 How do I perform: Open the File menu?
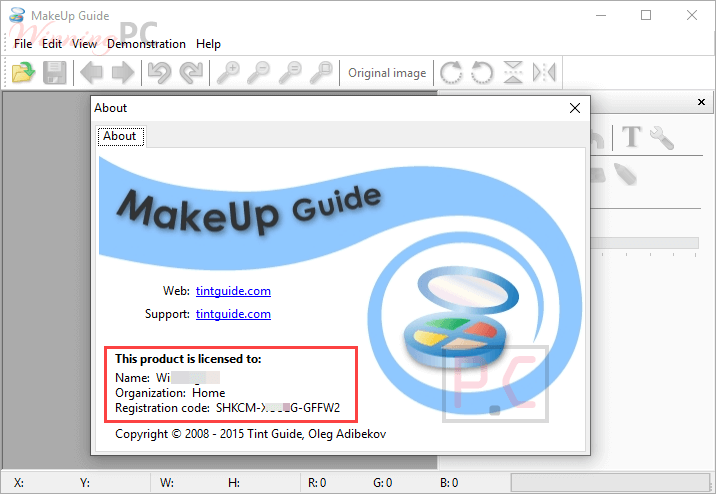click(23, 44)
